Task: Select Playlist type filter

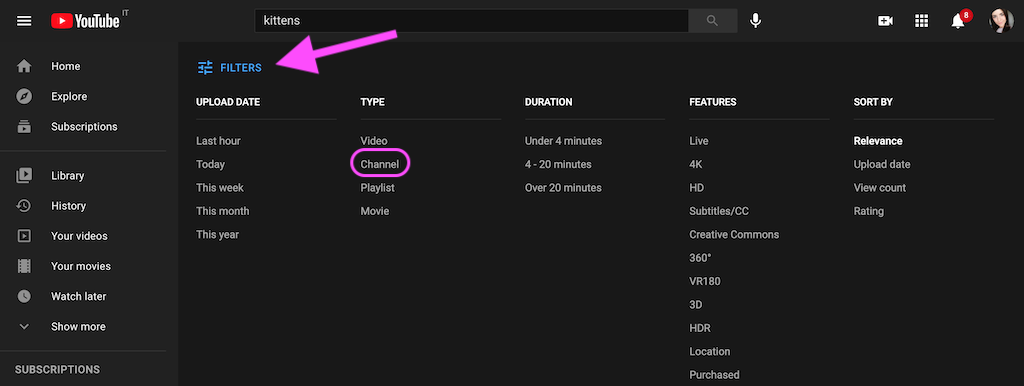Action: [x=377, y=188]
